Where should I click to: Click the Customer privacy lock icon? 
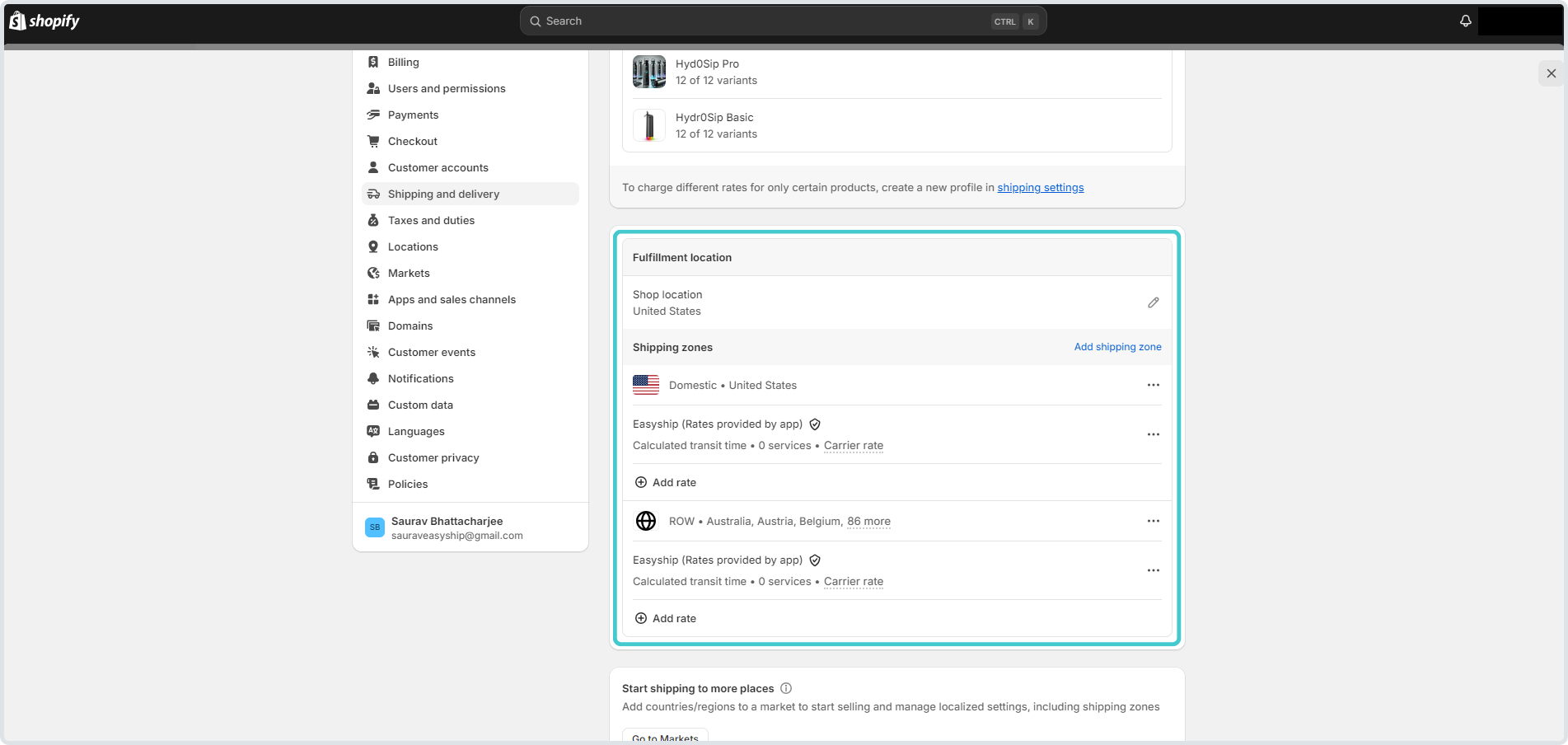pyautogui.click(x=373, y=457)
